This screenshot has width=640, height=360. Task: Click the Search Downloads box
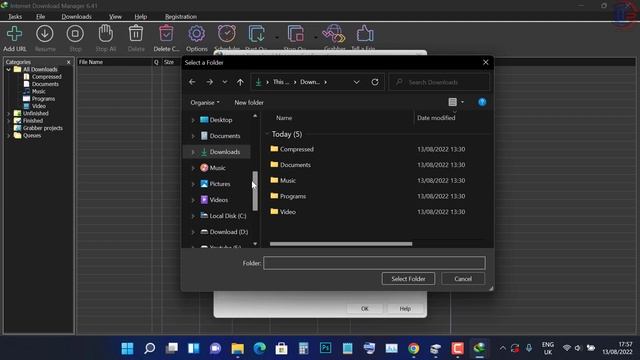(439, 82)
